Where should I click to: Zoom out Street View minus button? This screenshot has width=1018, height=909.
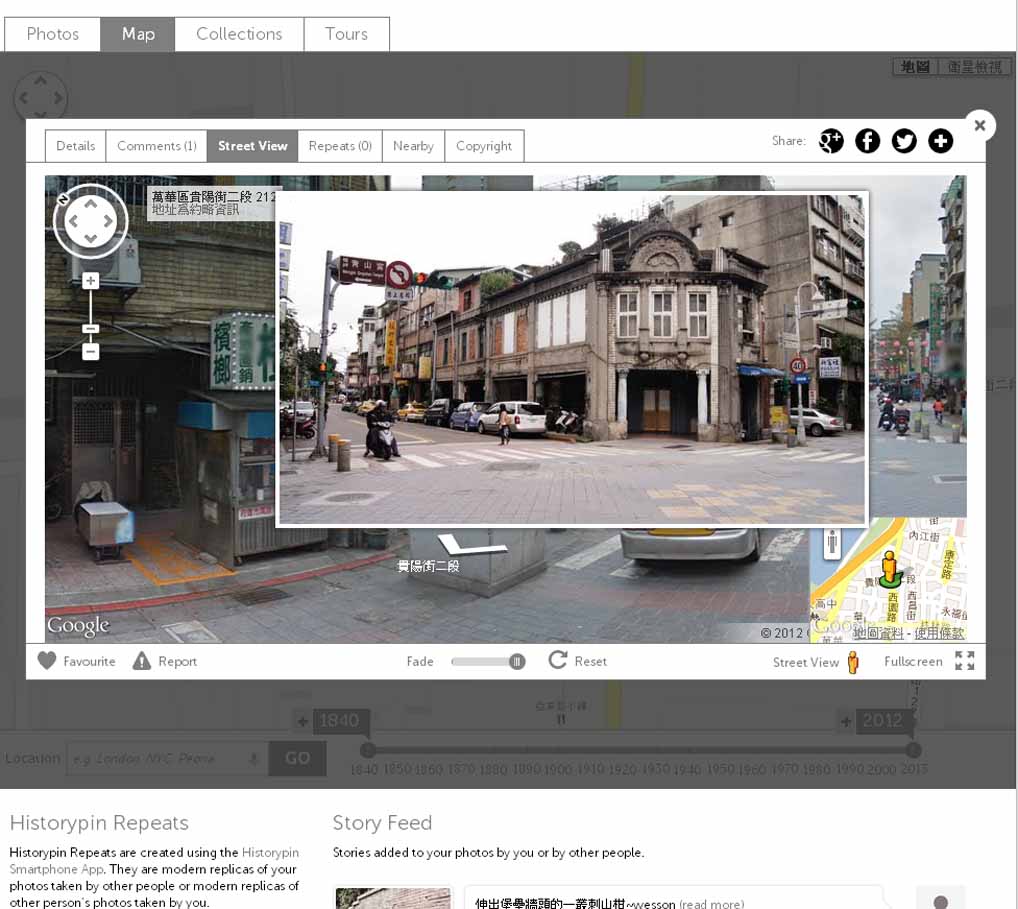pyautogui.click(x=90, y=352)
